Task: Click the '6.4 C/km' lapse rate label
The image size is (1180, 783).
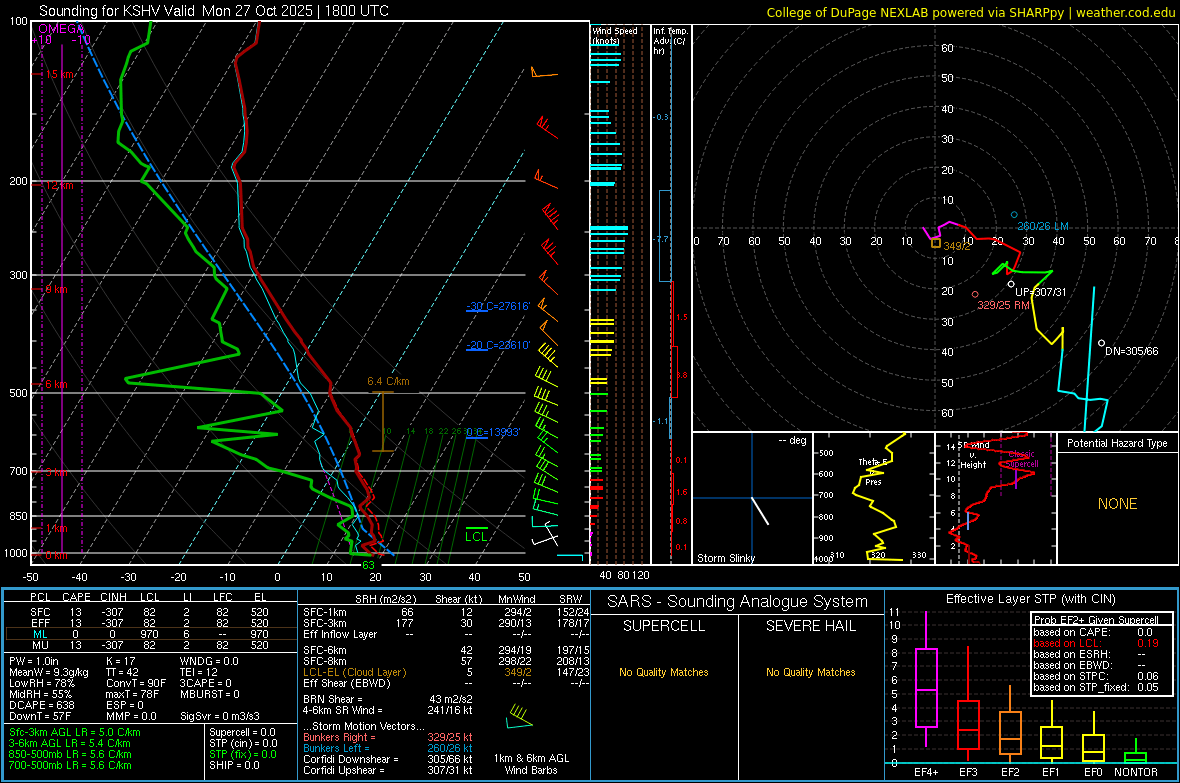Action: (x=388, y=381)
